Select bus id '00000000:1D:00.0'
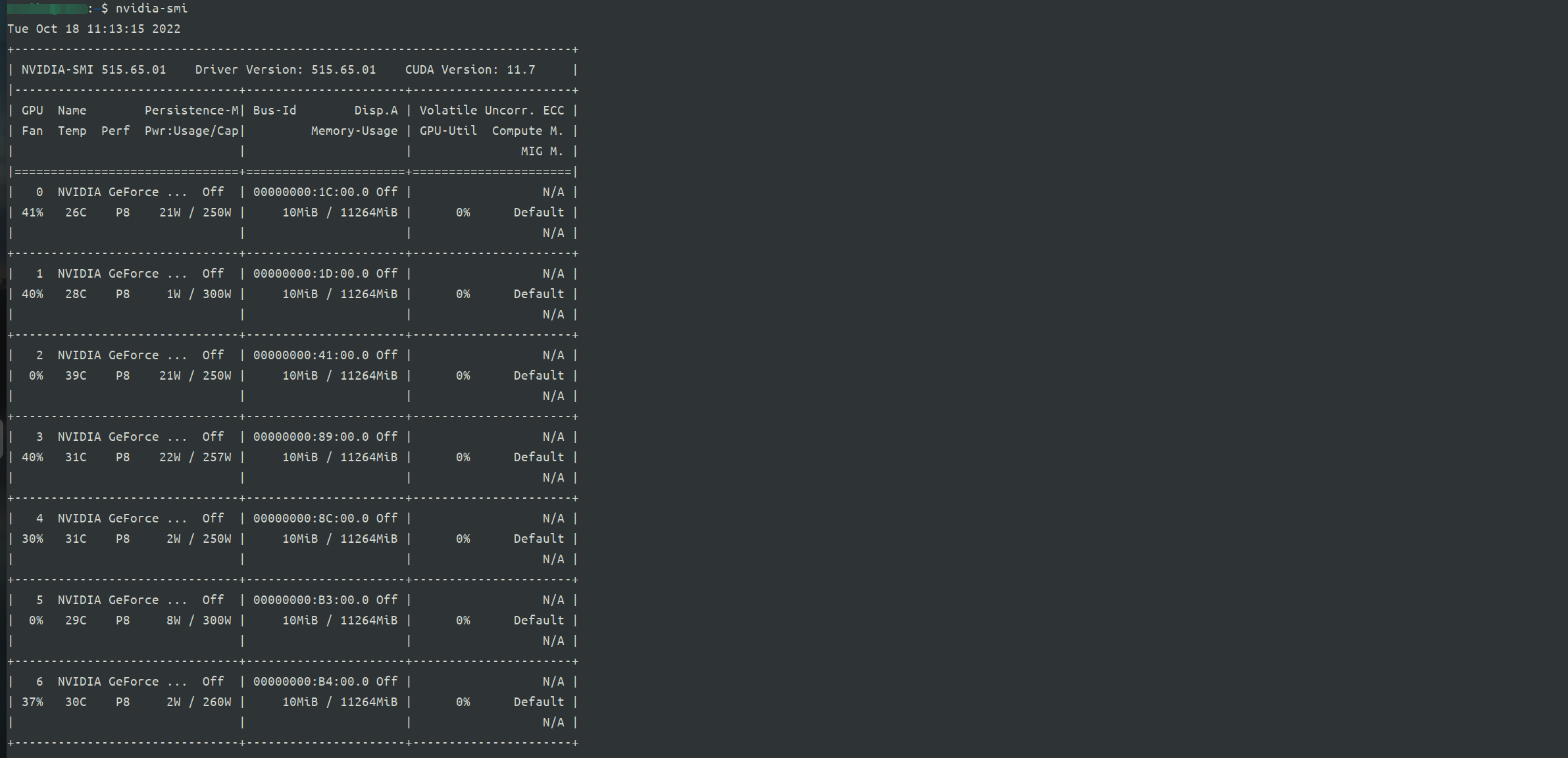The height and width of the screenshot is (758, 1568). pyautogui.click(x=311, y=274)
